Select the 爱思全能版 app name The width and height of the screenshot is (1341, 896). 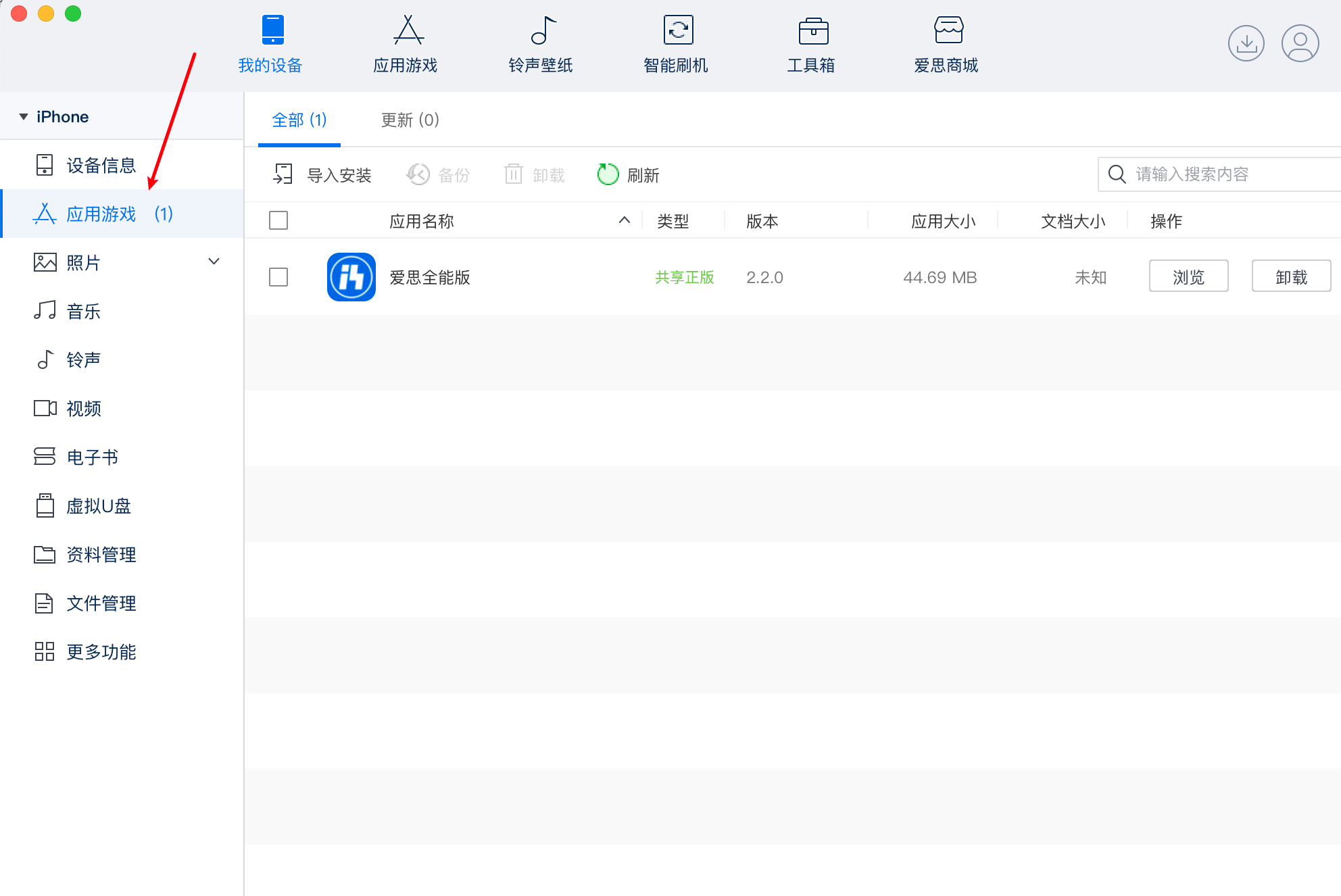[x=430, y=278]
